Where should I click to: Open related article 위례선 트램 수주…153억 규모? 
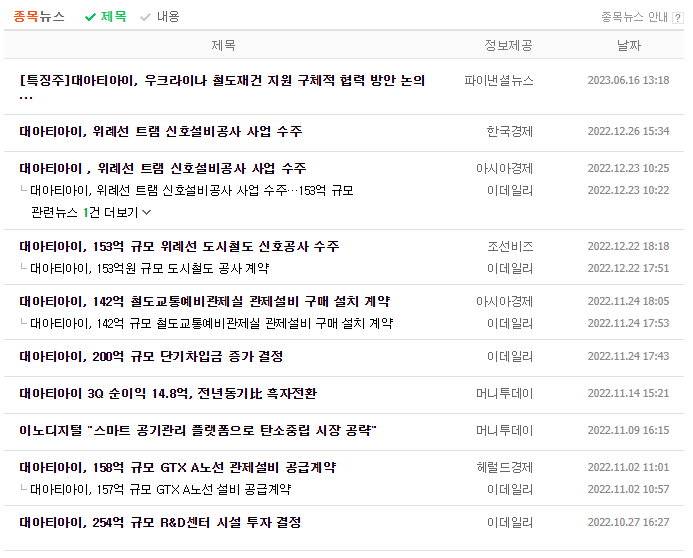point(192,190)
